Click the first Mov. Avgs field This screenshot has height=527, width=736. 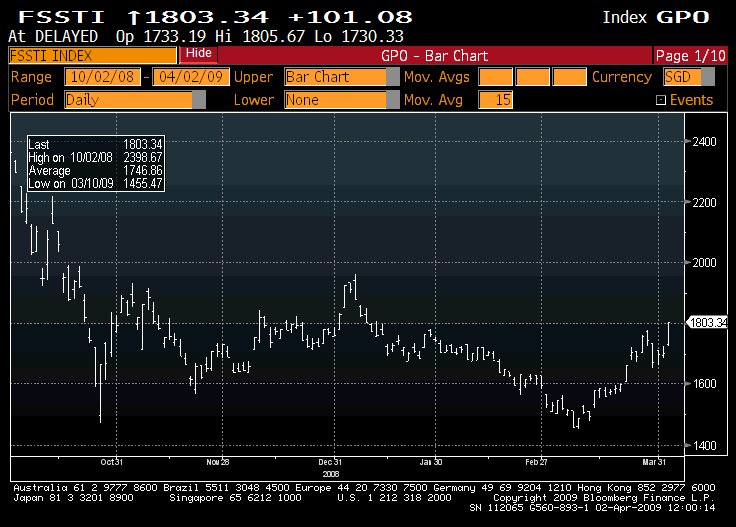(x=496, y=77)
